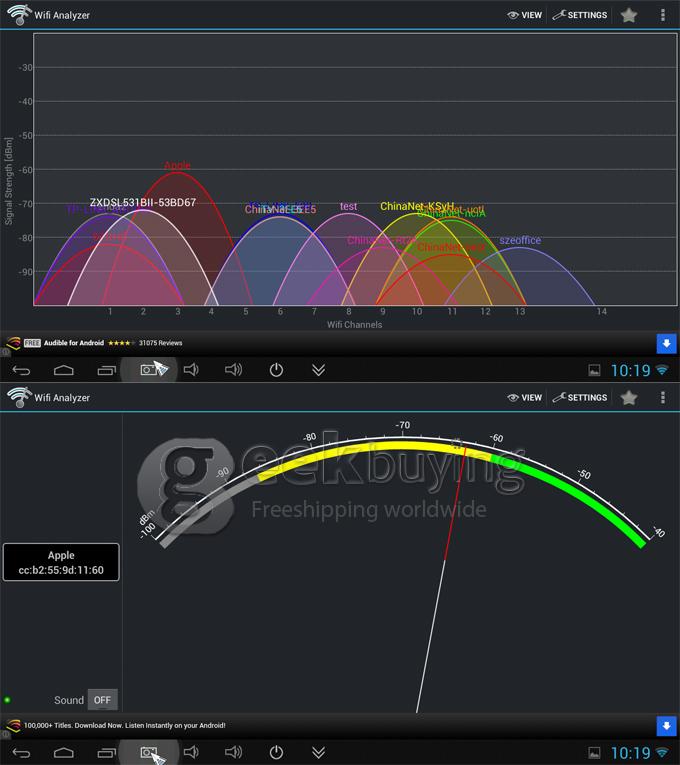Image resolution: width=680 pixels, height=765 pixels.
Task: Click the -40 mark on signal meter
Action: (659, 532)
